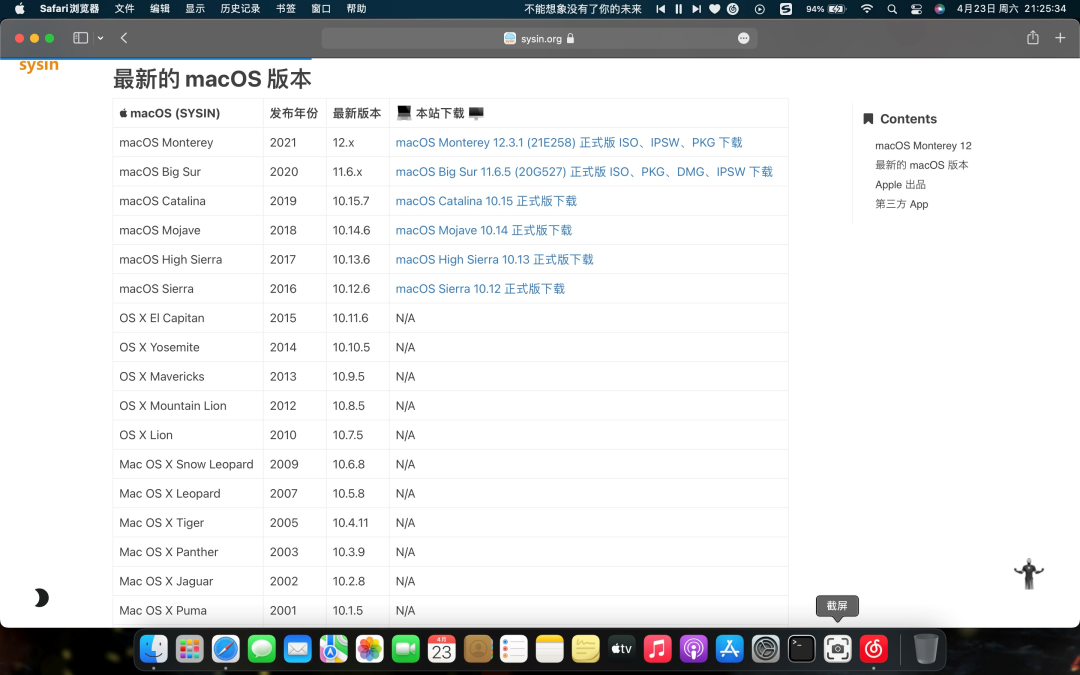The height and width of the screenshot is (675, 1080).
Task: Open the Safari sidebar panel
Action: click(x=80, y=38)
